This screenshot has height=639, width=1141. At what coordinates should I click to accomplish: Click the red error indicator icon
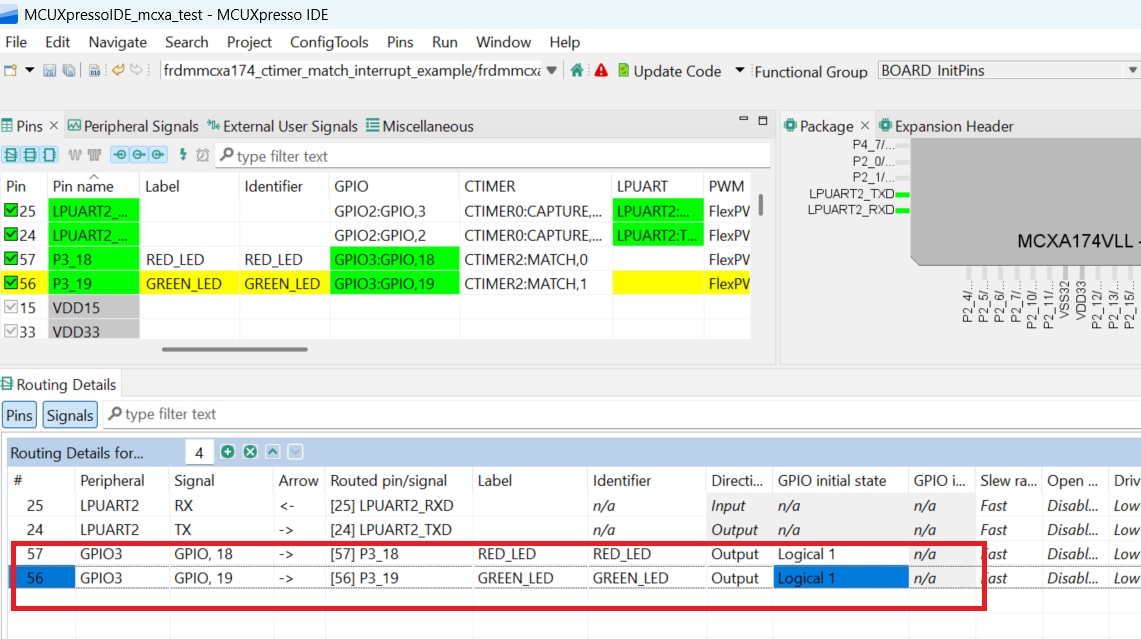tap(601, 71)
